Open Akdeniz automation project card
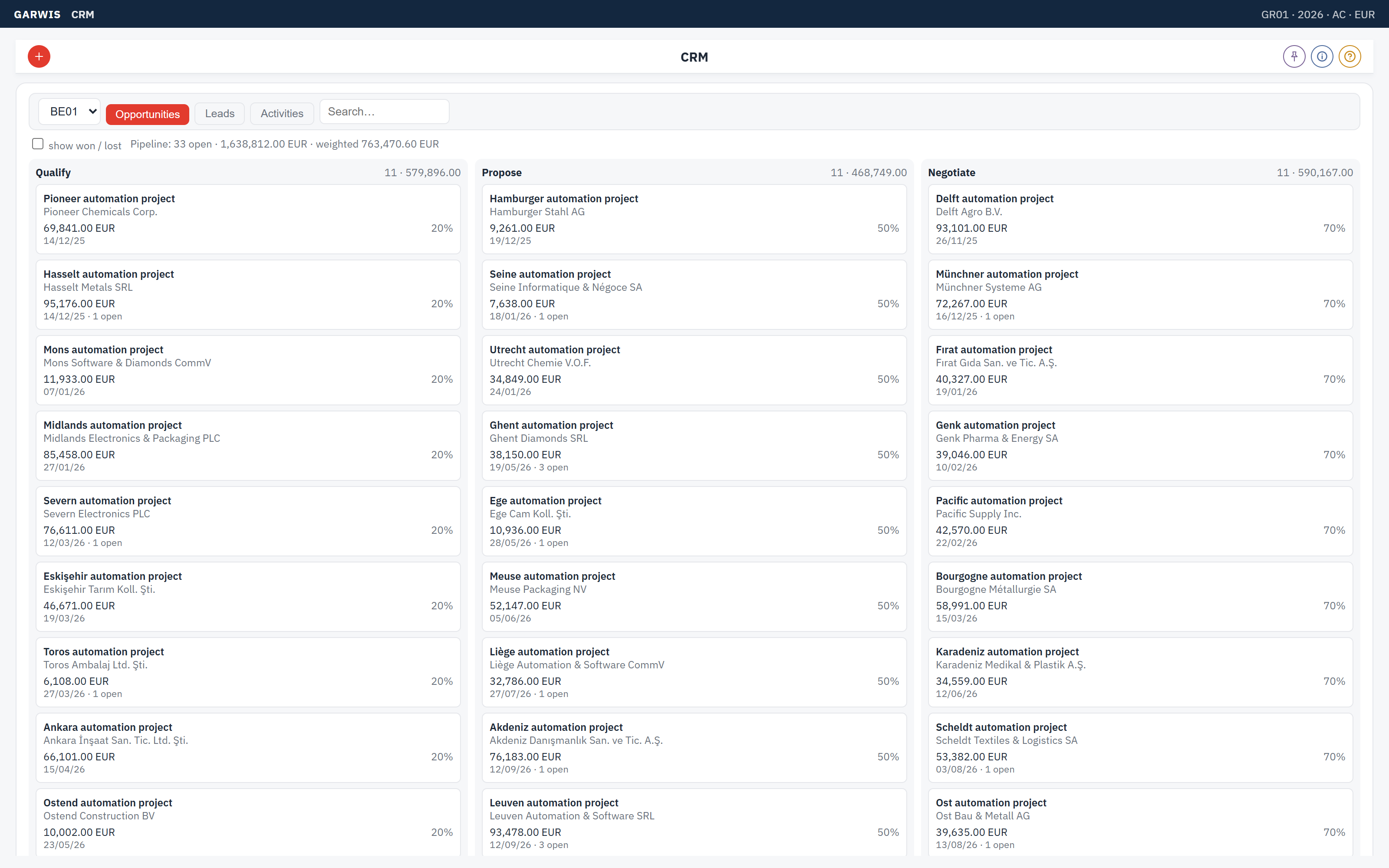Screen dimensions: 1389x868 [x=694, y=747]
